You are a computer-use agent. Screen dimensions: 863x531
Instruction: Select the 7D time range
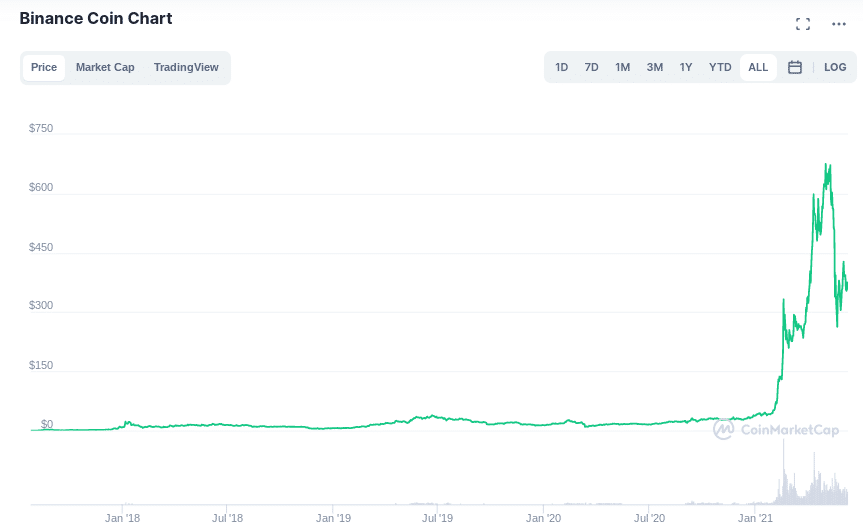pos(592,67)
